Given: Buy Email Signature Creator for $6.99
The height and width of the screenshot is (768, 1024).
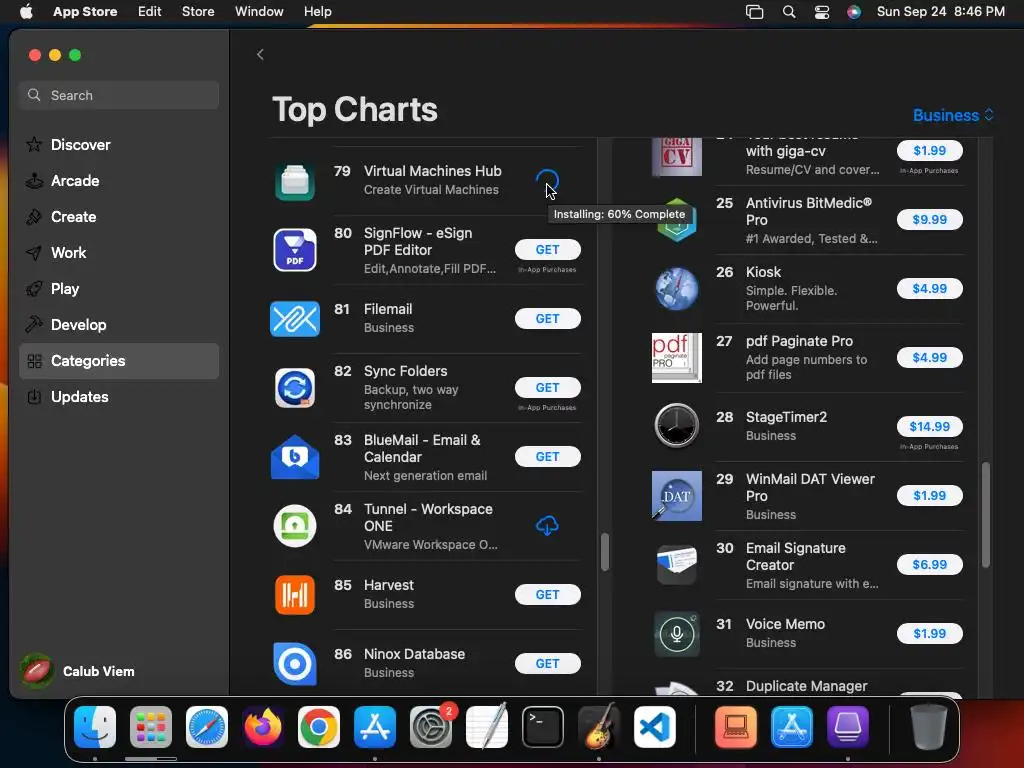Looking at the screenshot, I should [x=929, y=564].
